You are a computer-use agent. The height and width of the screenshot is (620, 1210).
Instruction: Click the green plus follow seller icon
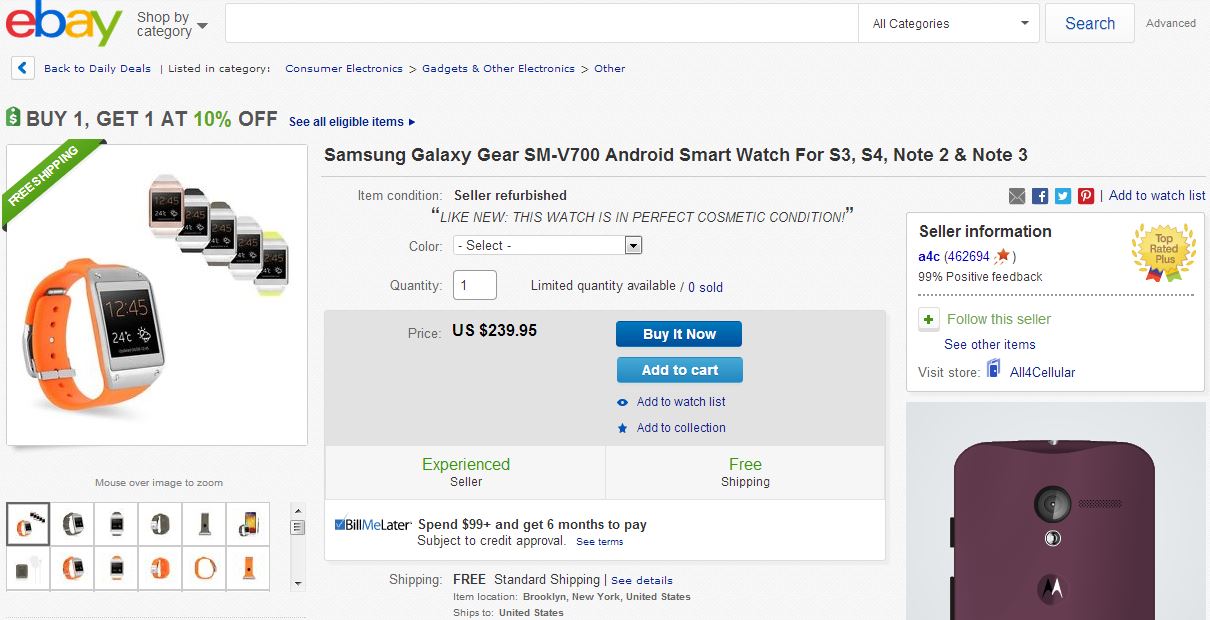pos(929,320)
